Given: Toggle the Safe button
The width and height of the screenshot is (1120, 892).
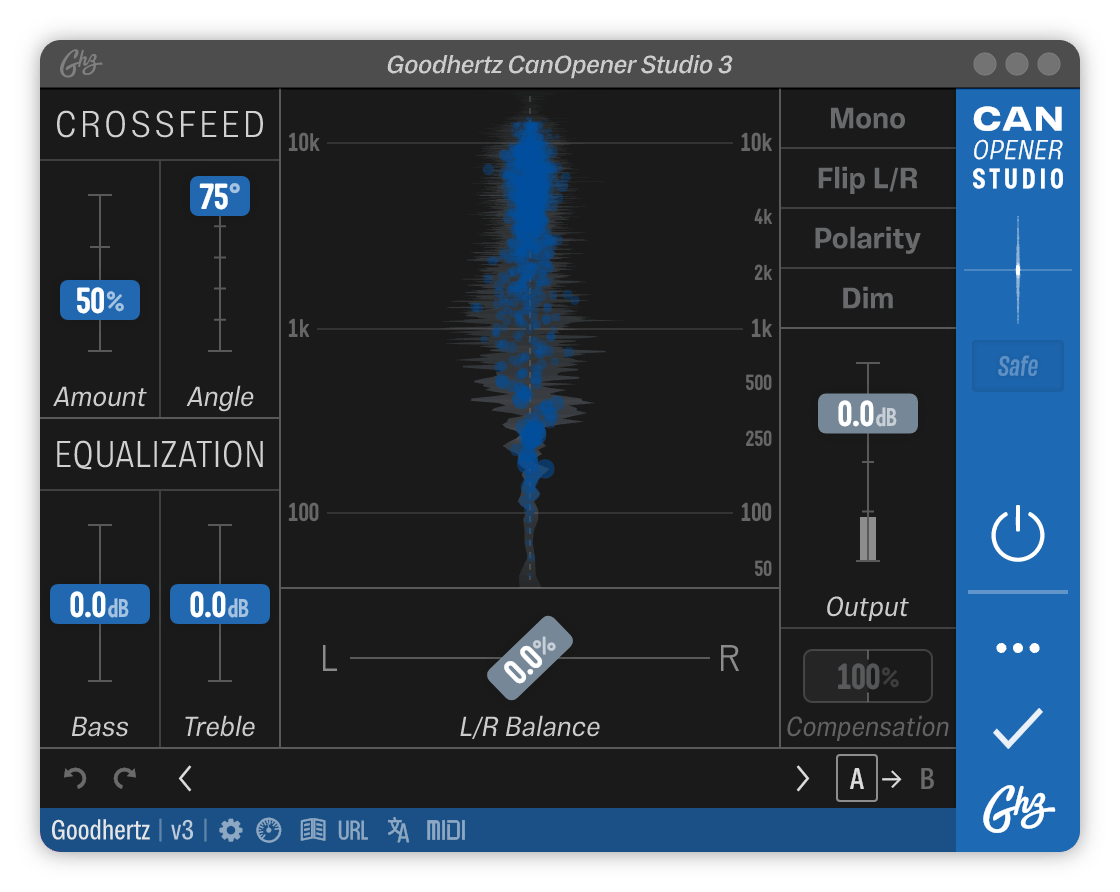Looking at the screenshot, I should pyautogui.click(x=1018, y=366).
